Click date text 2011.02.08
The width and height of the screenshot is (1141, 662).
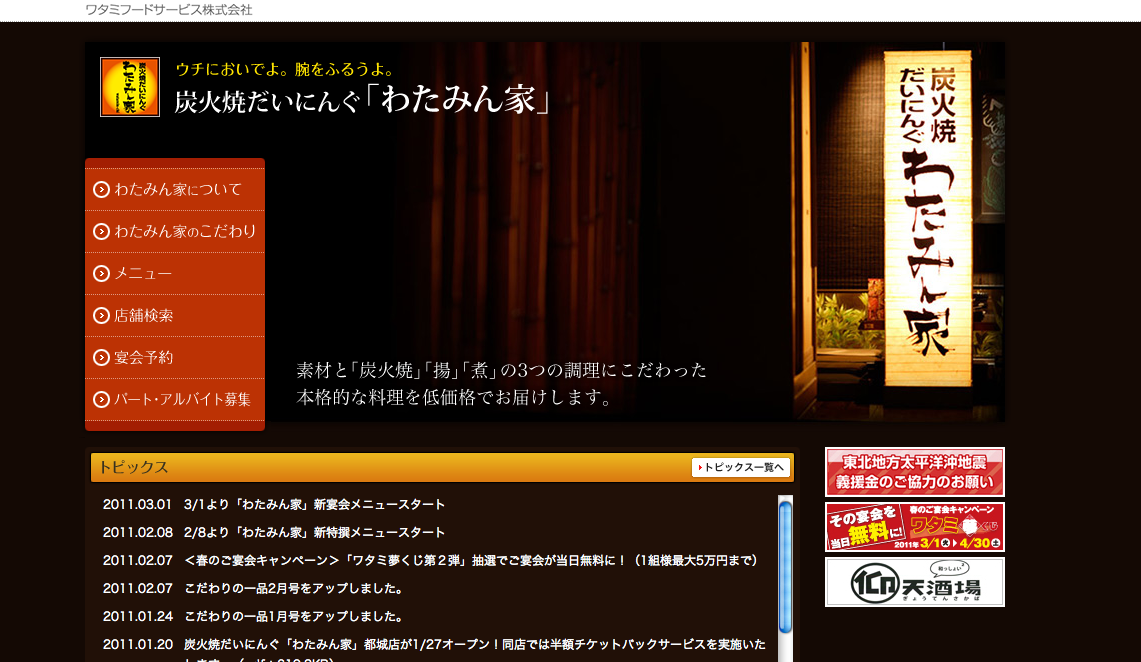[x=138, y=533]
